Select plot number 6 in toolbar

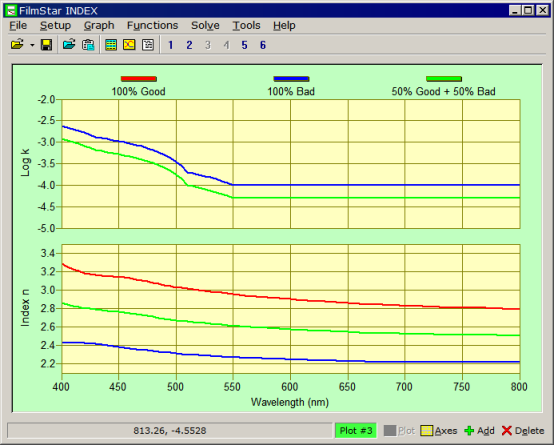263,45
